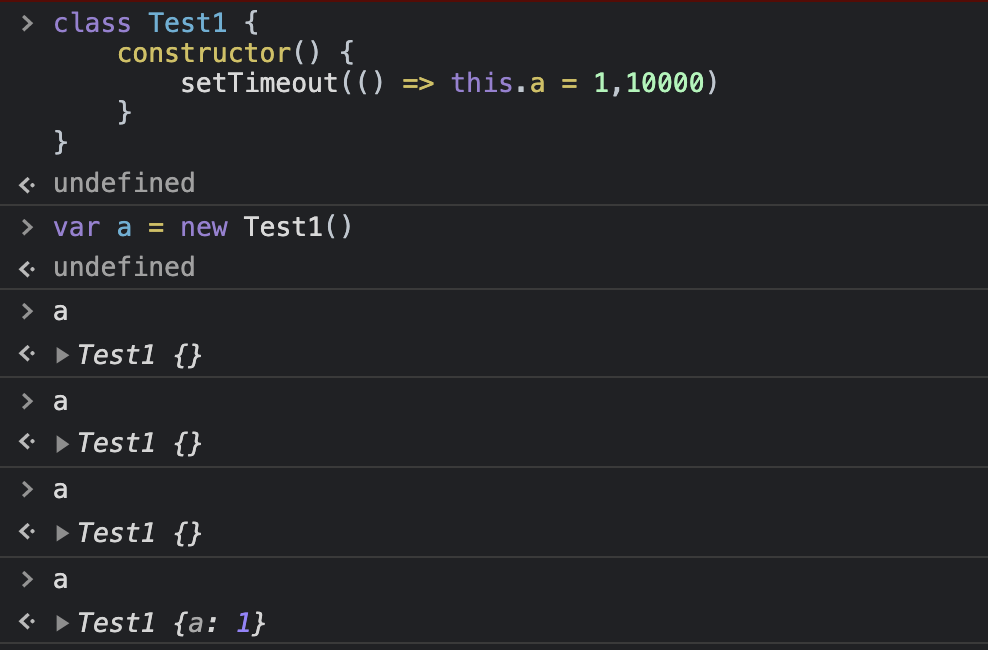The height and width of the screenshot is (650, 988).
Task: Click the setTimeout arrow function line
Action: click(449, 83)
